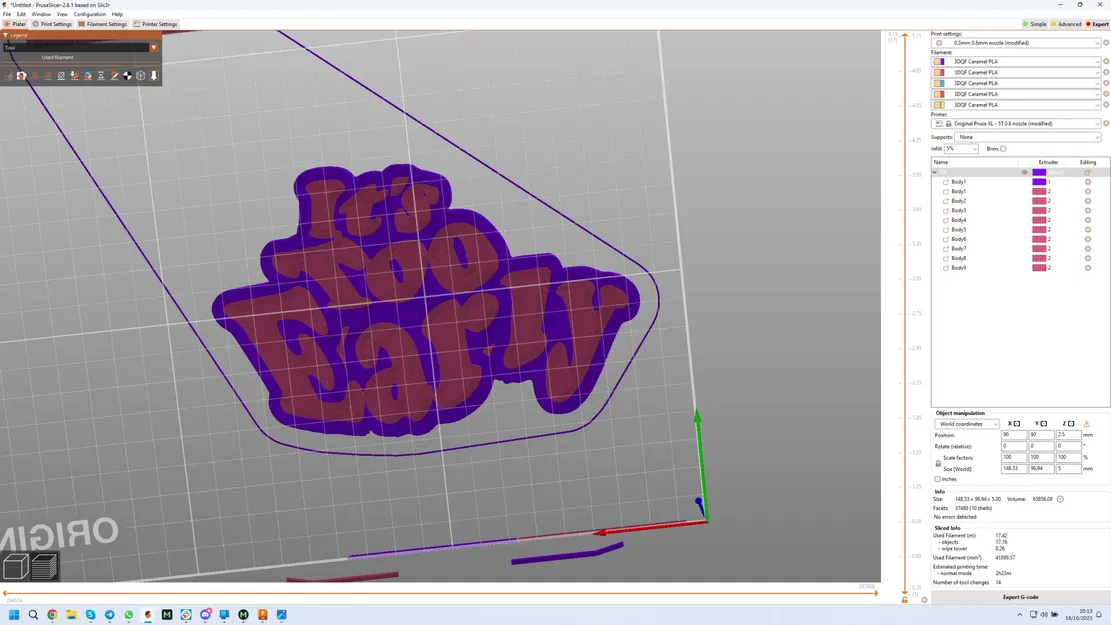Toggle Tool marker arrow icon in legend

point(154,76)
